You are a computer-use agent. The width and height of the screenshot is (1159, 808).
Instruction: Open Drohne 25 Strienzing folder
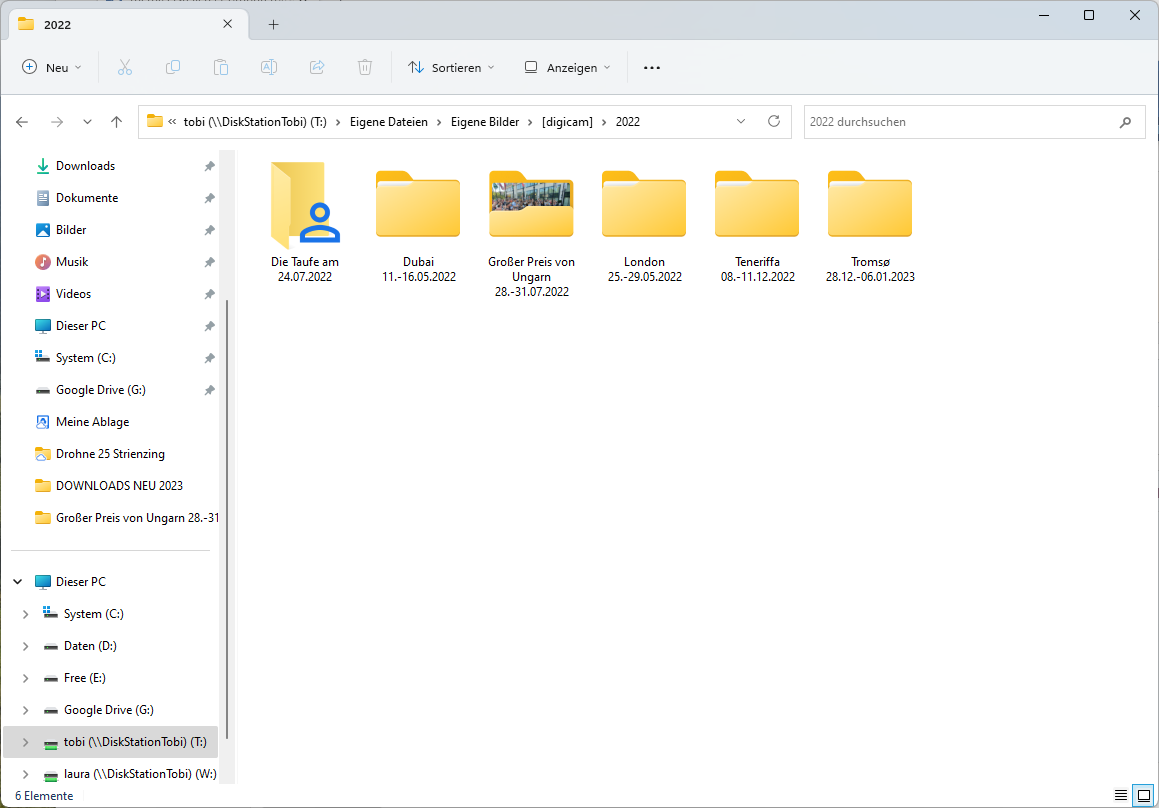pos(110,454)
